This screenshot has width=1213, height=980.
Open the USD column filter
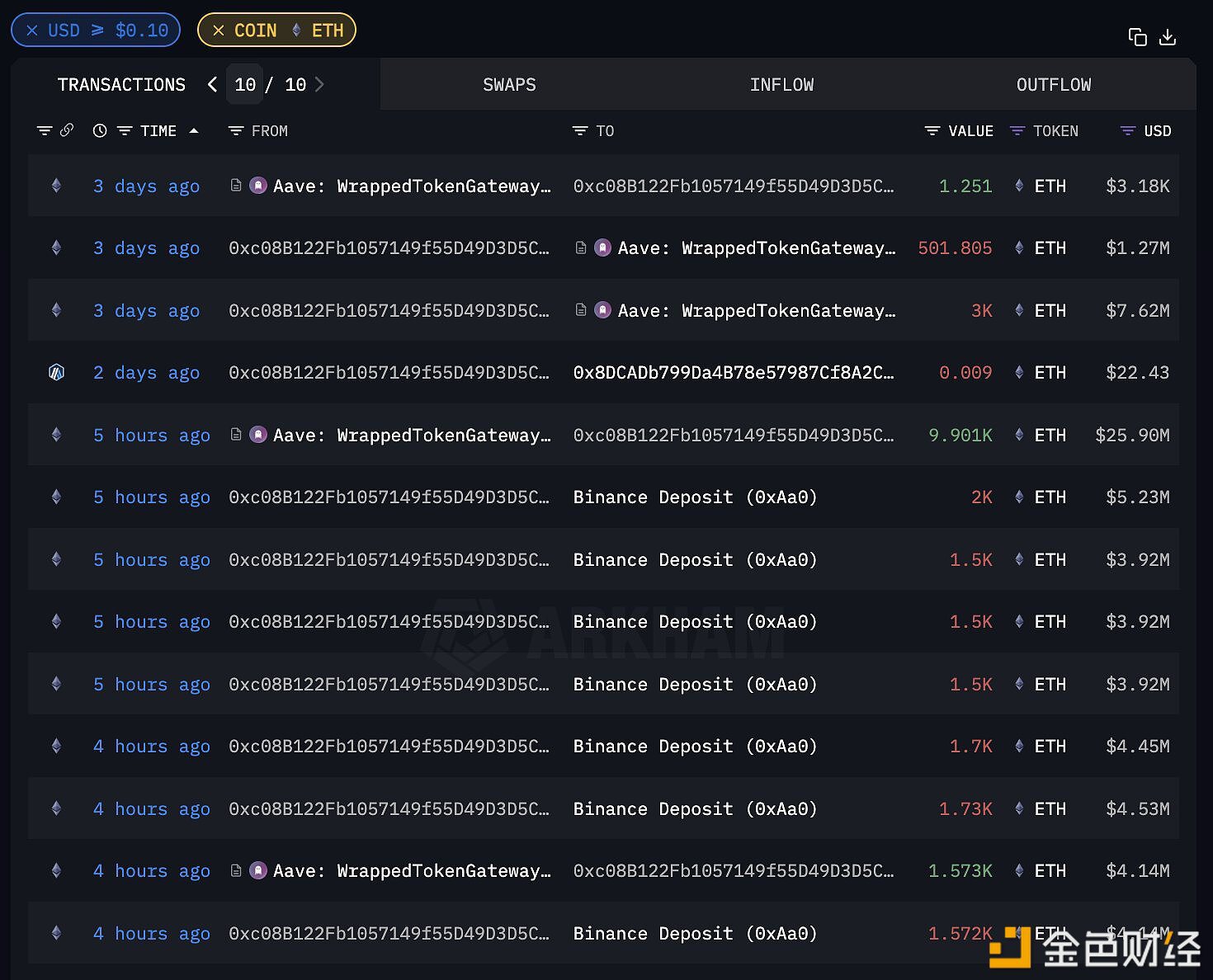1127,131
